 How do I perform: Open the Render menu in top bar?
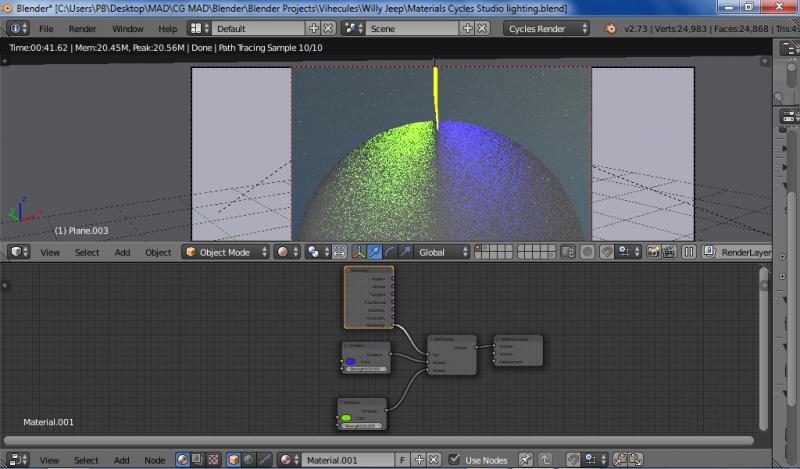(82, 29)
